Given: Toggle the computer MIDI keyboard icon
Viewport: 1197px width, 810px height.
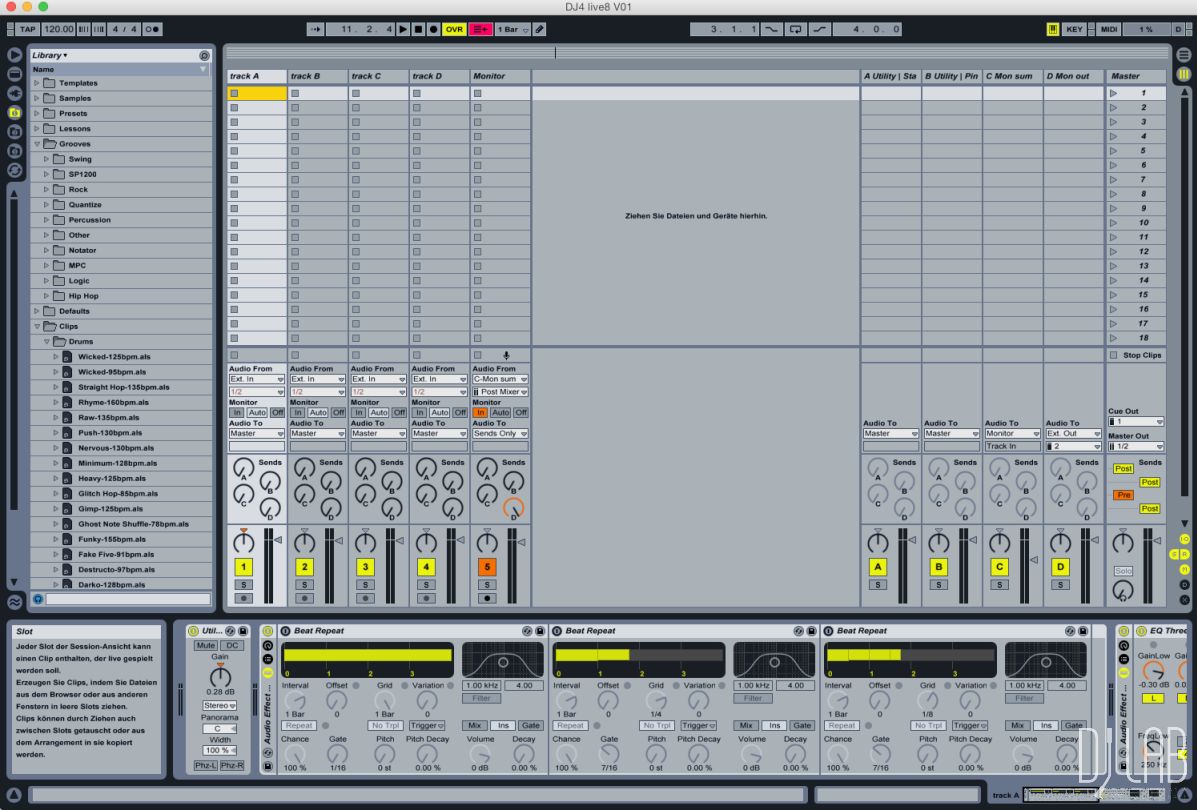Looking at the screenshot, I should point(1052,29).
